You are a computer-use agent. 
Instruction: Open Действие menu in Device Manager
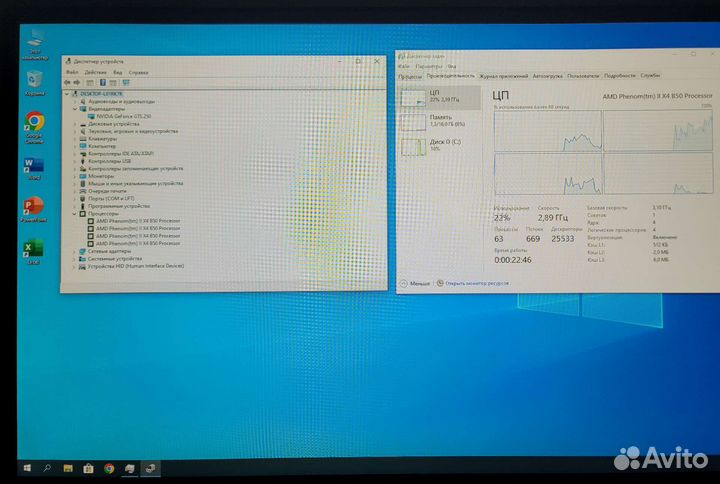(x=96, y=72)
